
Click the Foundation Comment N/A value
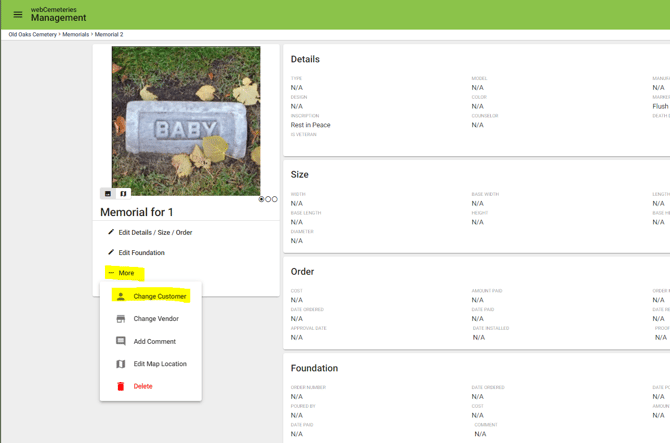(480, 434)
